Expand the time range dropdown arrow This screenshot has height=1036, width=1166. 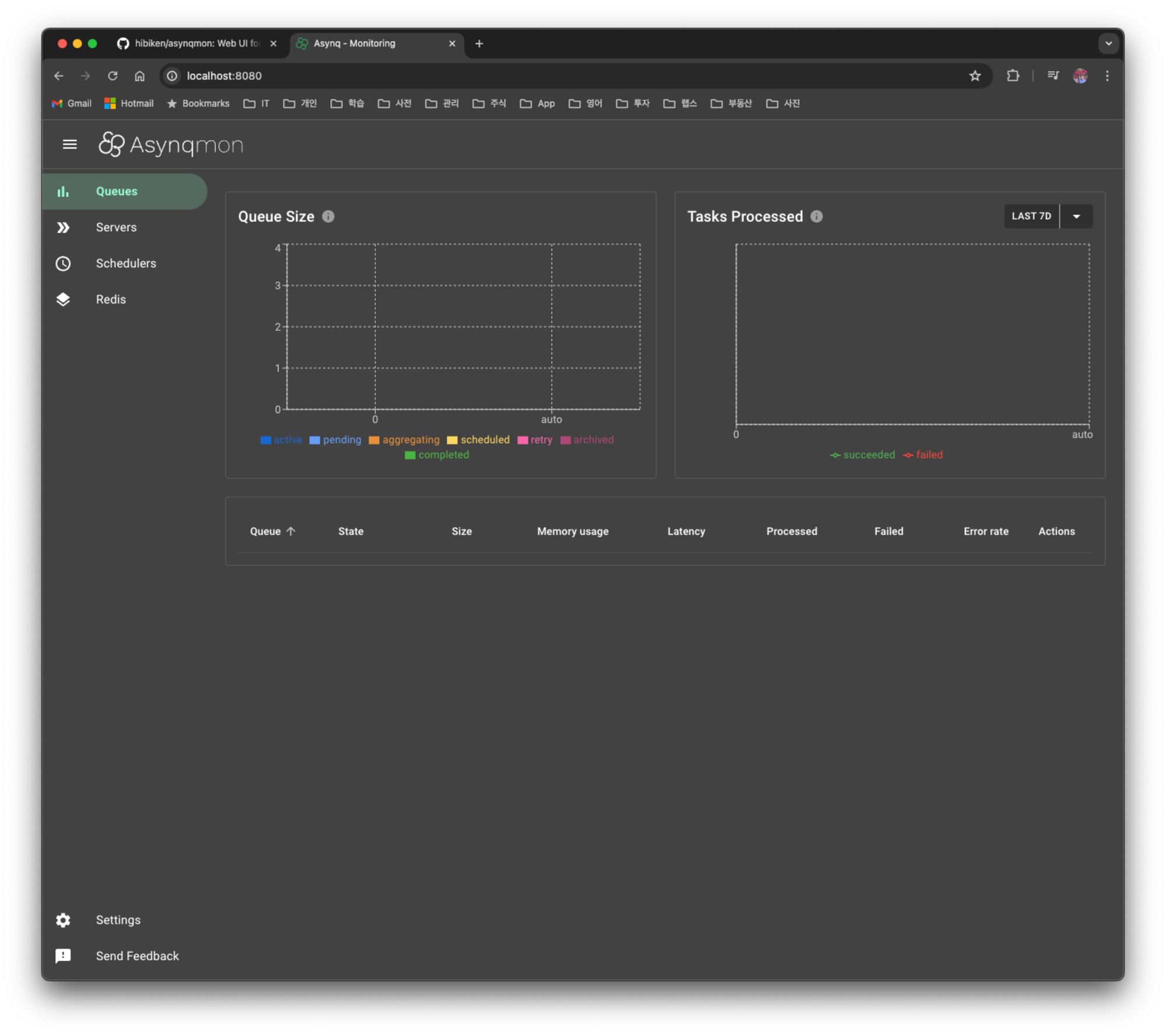coord(1076,216)
